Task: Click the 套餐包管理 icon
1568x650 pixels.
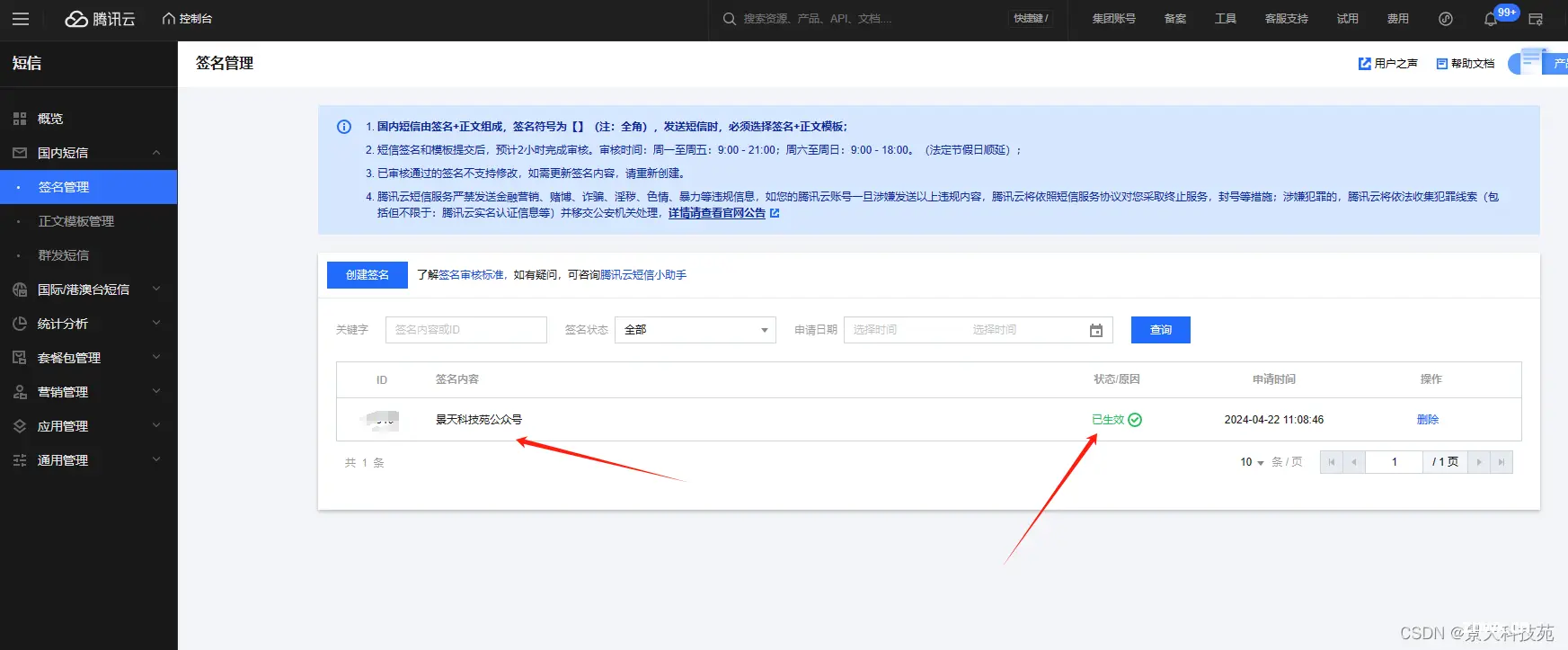Action: click(20, 358)
